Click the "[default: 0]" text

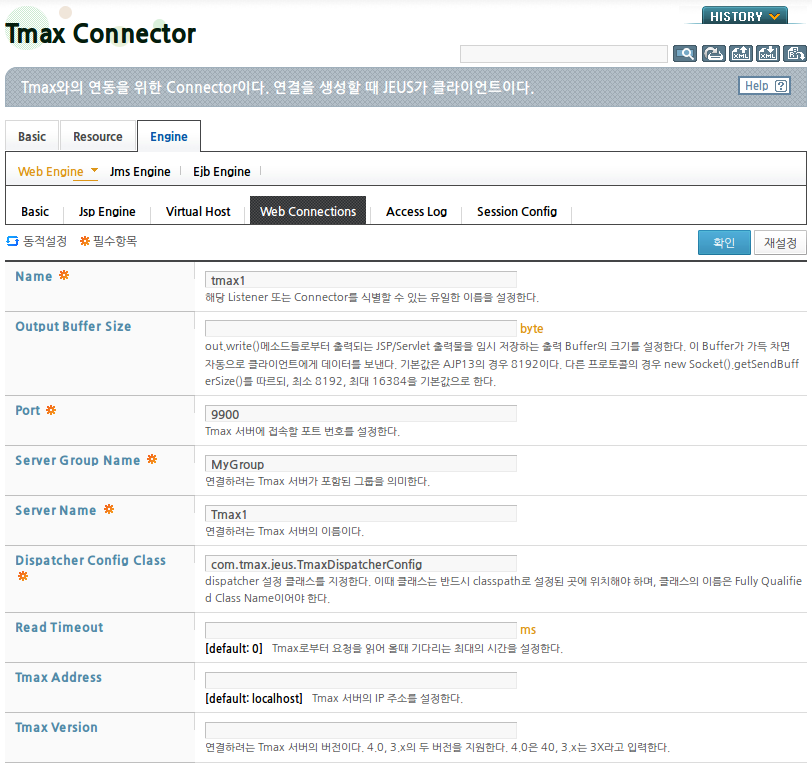click(234, 648)
